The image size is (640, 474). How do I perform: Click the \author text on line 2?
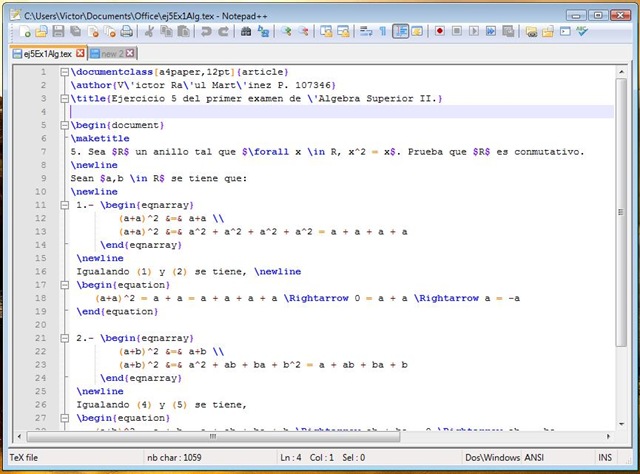pos(91,85)
